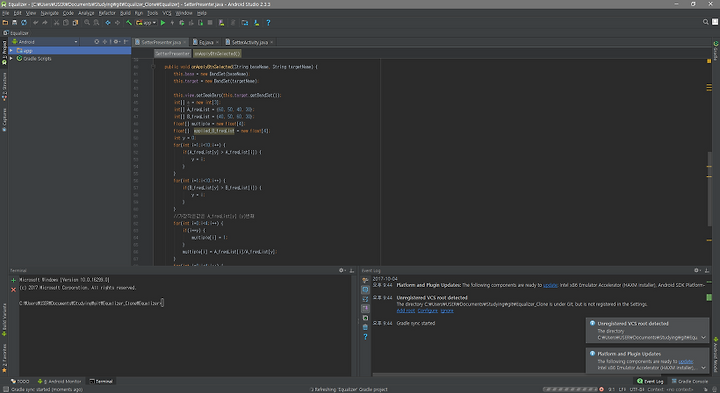Open Replace toolbar icon next to Find
This screenshot has width=720, height=393.
96,22
